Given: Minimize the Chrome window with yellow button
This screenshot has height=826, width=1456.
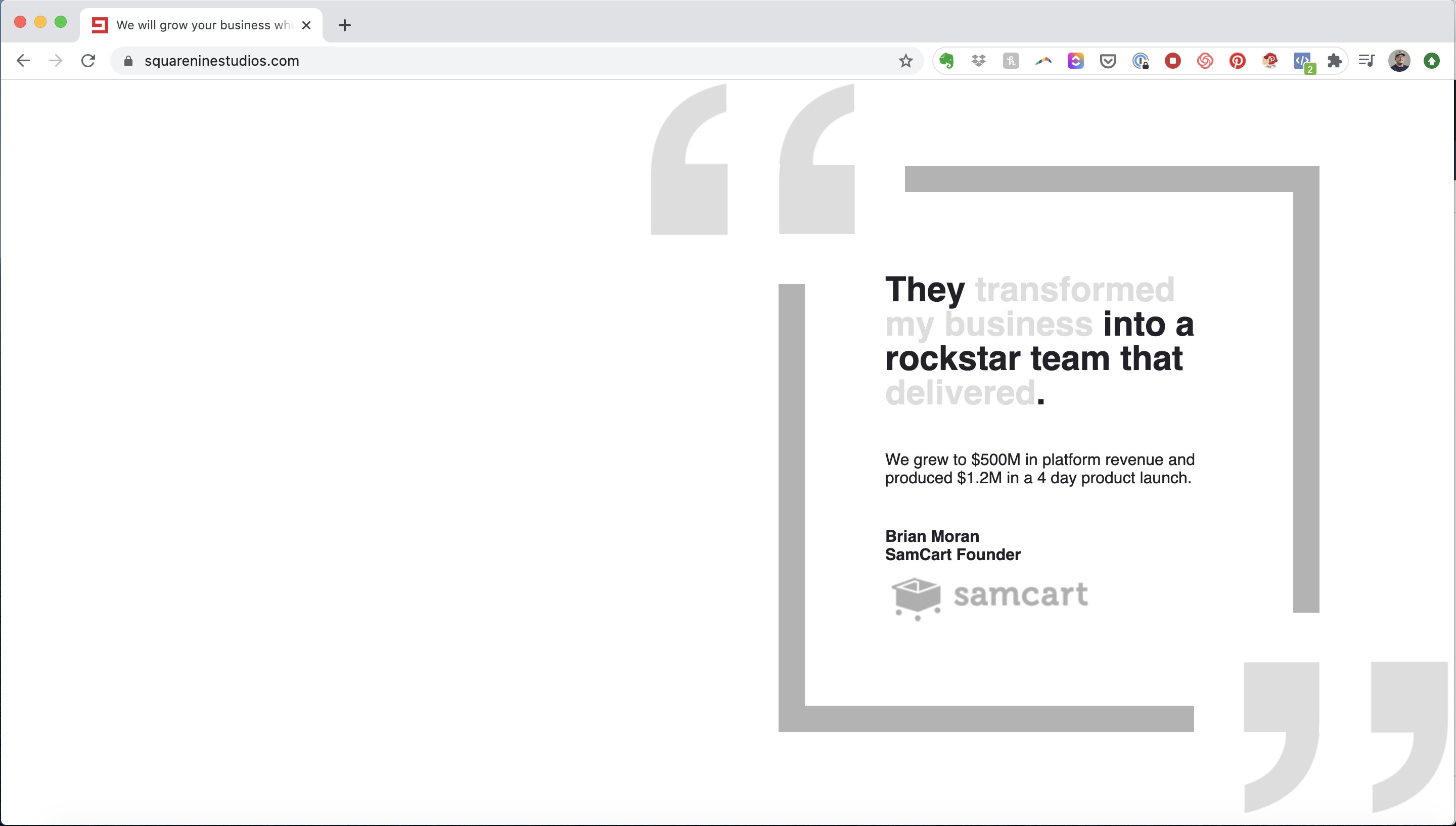Looking at the screenshot, I should tap(40, 22).
